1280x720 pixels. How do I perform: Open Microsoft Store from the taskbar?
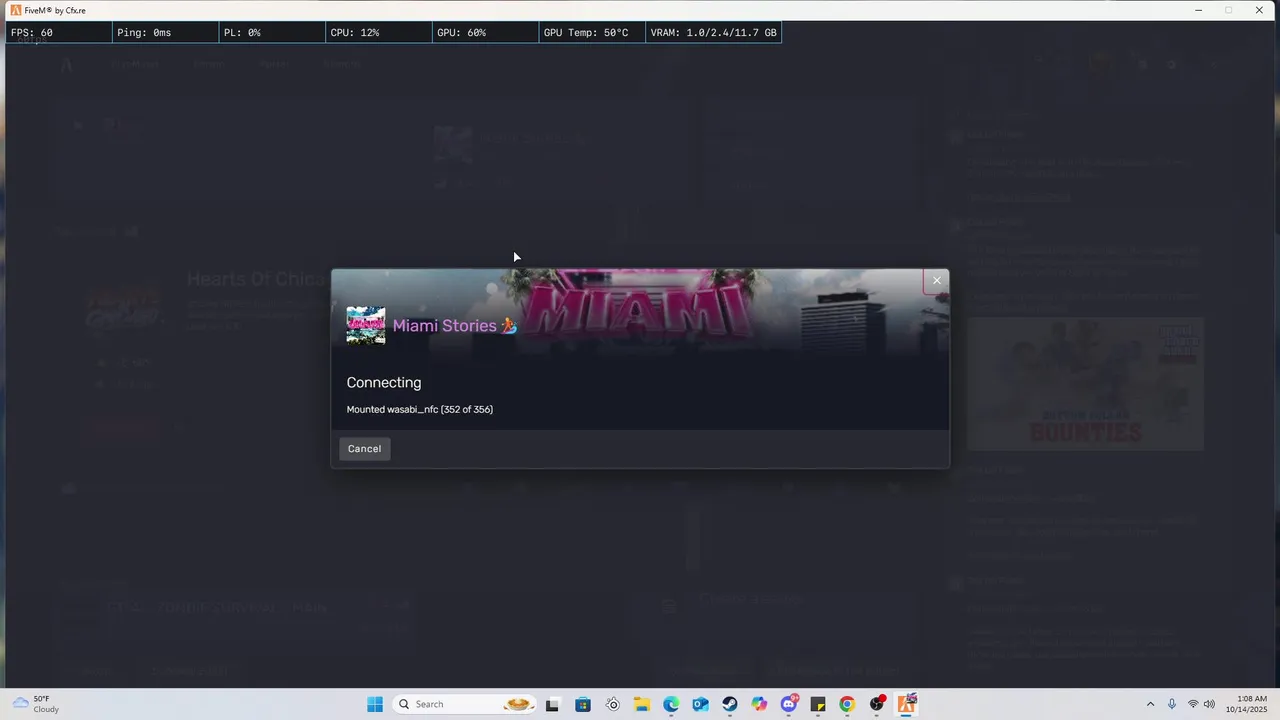click(x=583, y=704)
